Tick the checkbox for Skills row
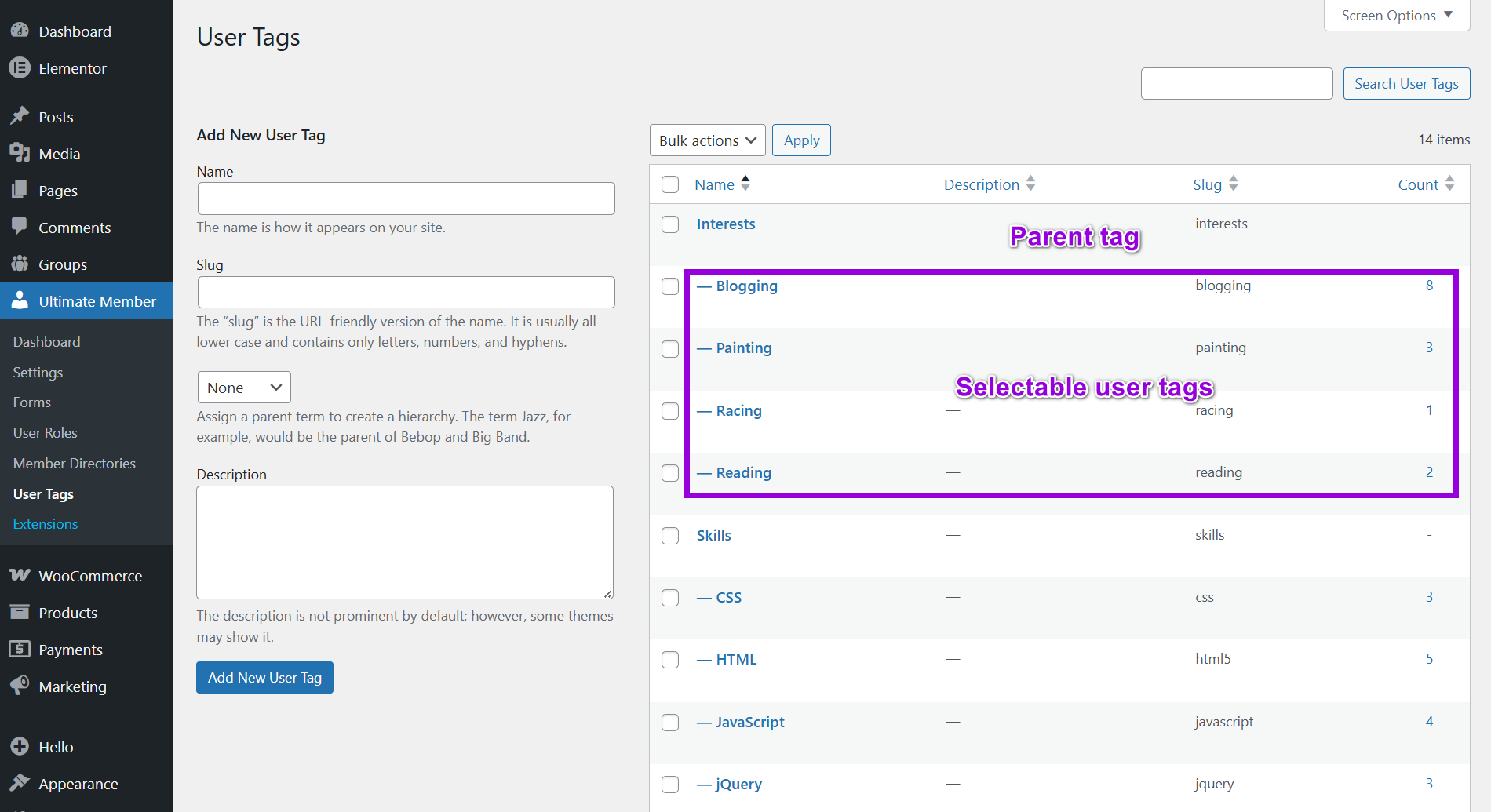Viewport: 1491px width, 812px height. [670, 536]
